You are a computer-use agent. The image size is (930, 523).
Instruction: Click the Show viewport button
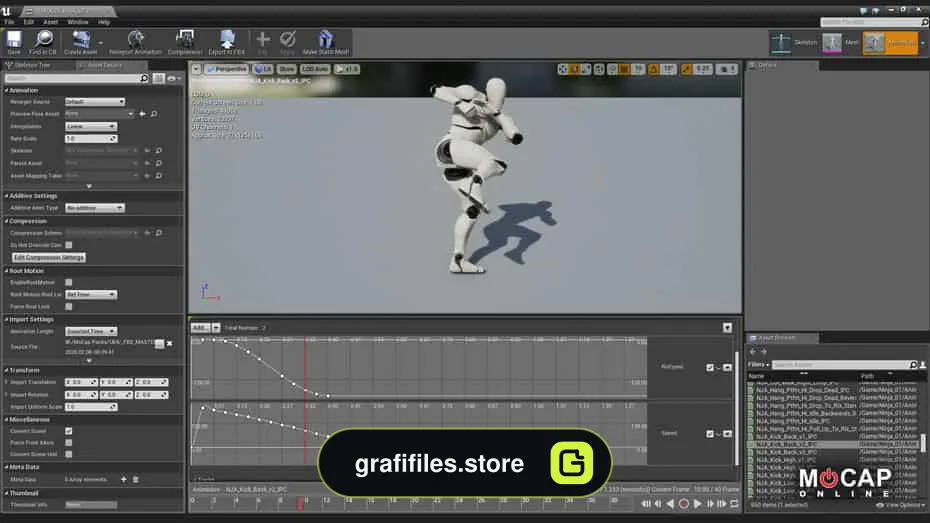[x=286, y=69]
